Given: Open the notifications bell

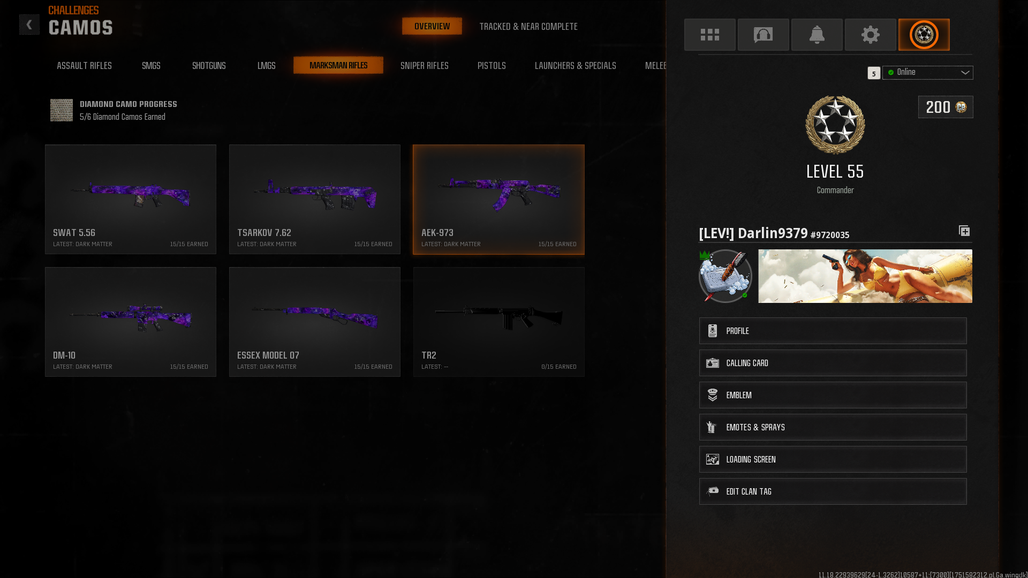Looking at the screenshot, I should pos(817,35).
